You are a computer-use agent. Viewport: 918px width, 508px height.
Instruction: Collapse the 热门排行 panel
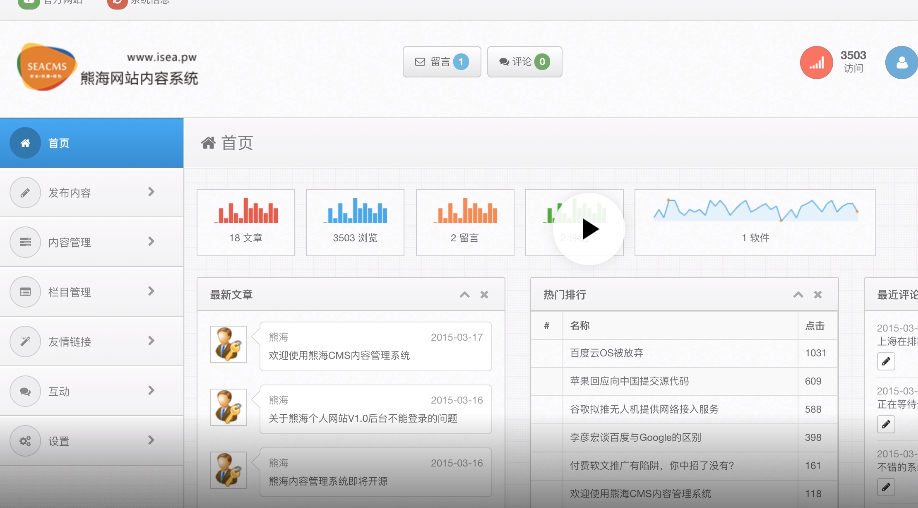click(x=798, y=295)
